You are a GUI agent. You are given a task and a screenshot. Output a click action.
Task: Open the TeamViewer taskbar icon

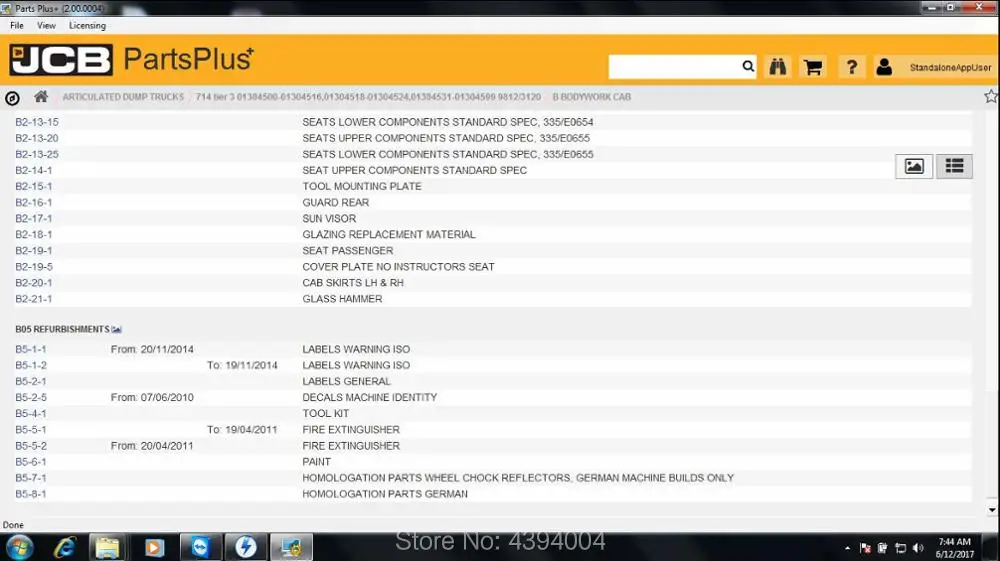pos(200,547)
